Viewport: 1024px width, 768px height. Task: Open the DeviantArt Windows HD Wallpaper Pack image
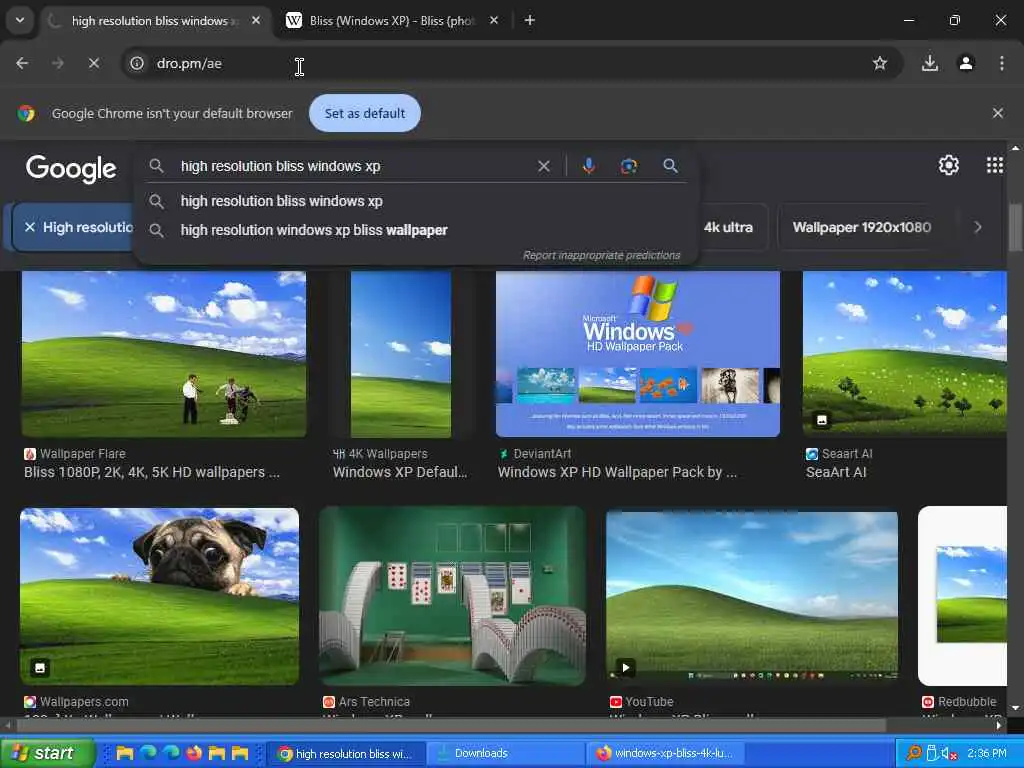click(637, 354)
